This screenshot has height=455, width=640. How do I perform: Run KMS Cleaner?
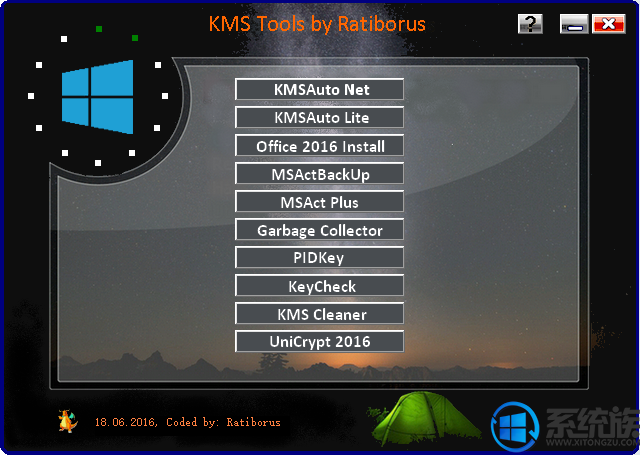319,313
